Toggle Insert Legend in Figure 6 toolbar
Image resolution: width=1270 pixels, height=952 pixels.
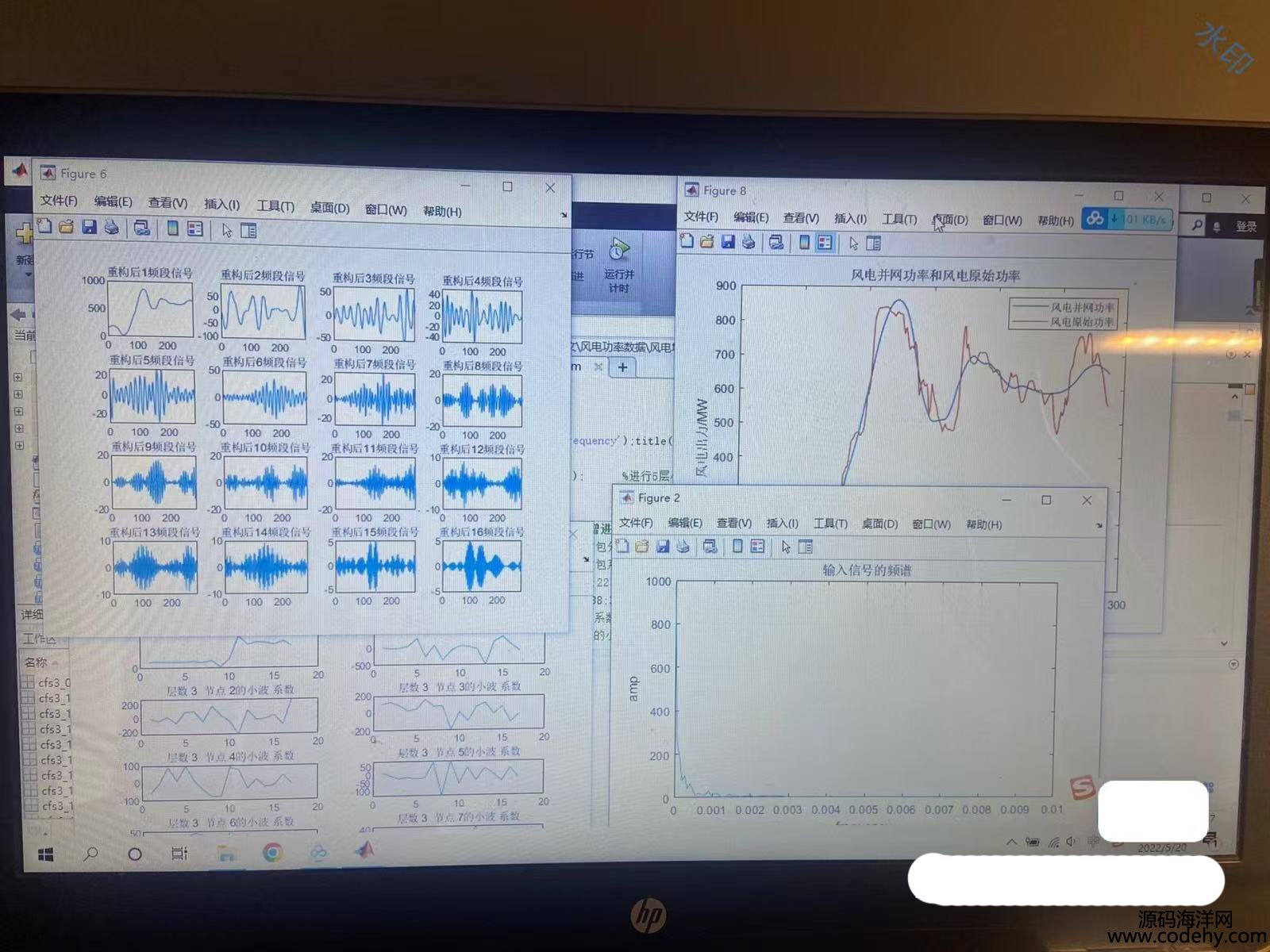[195, 230]
